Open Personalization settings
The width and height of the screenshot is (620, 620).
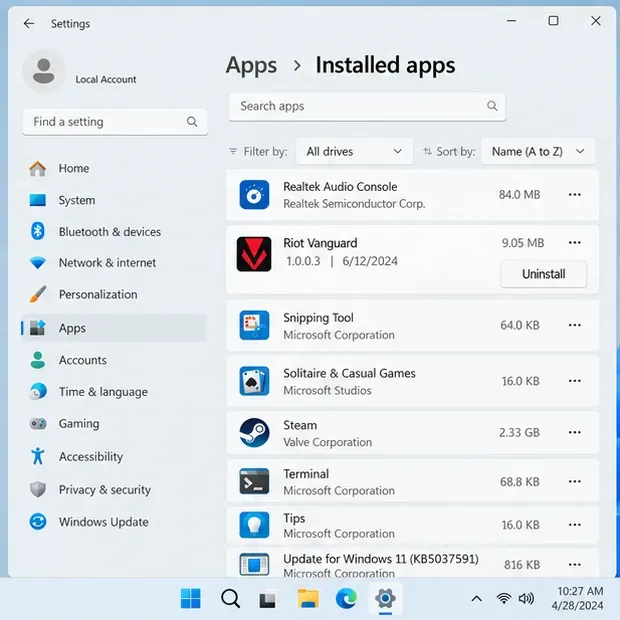pyautogui.click(x=113, y=295)
